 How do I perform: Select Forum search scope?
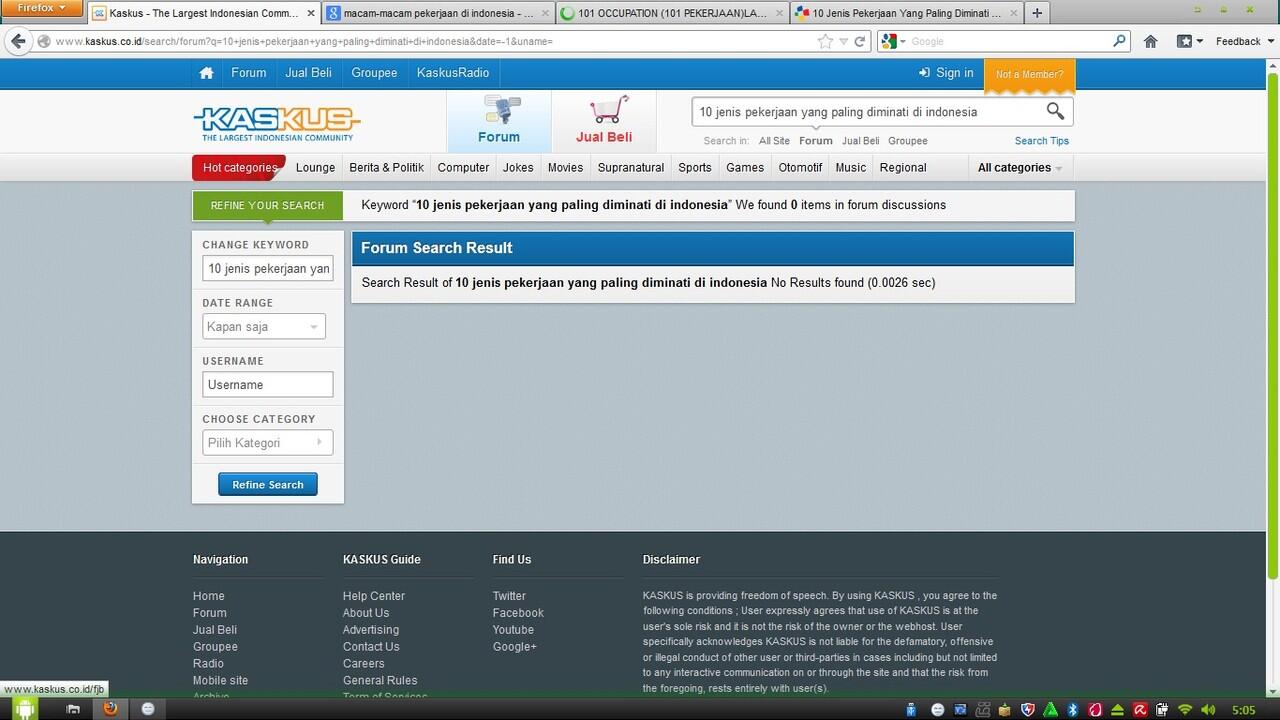816,141
